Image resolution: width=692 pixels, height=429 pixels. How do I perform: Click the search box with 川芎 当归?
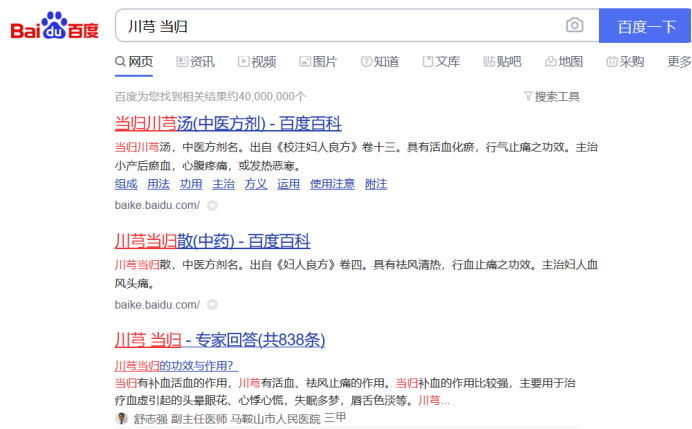pos(340,26)
